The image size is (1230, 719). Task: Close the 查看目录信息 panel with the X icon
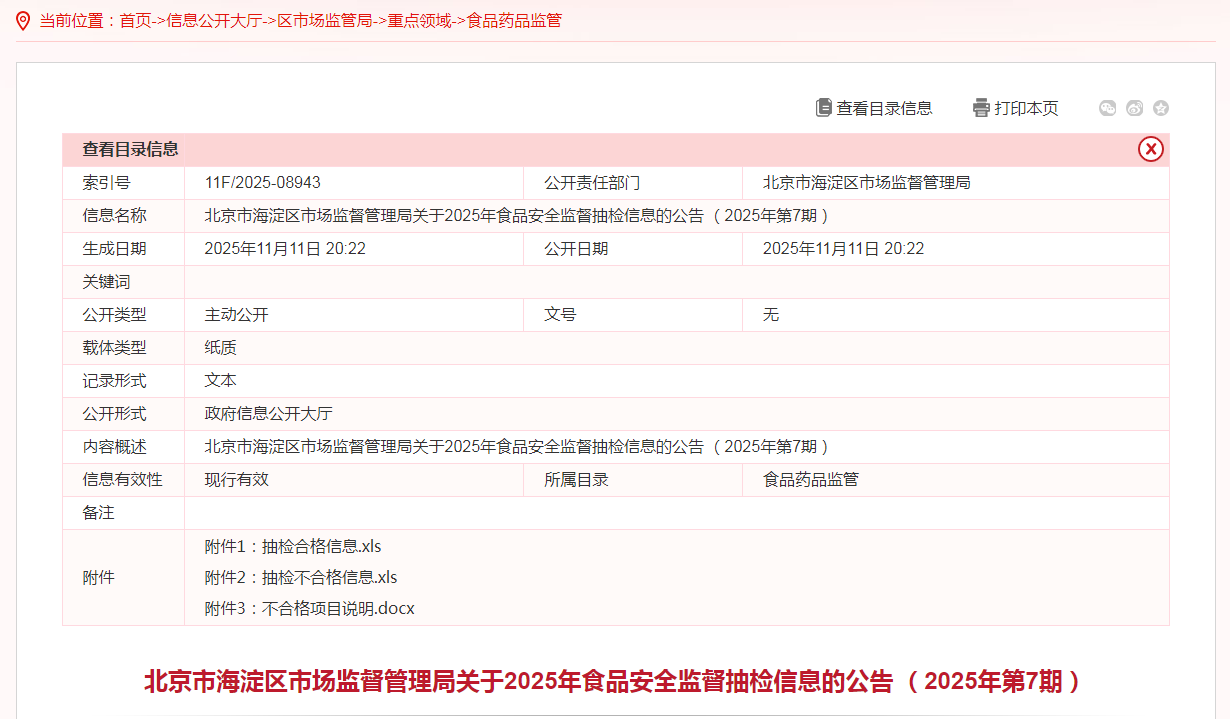(x=1151, y=149)
